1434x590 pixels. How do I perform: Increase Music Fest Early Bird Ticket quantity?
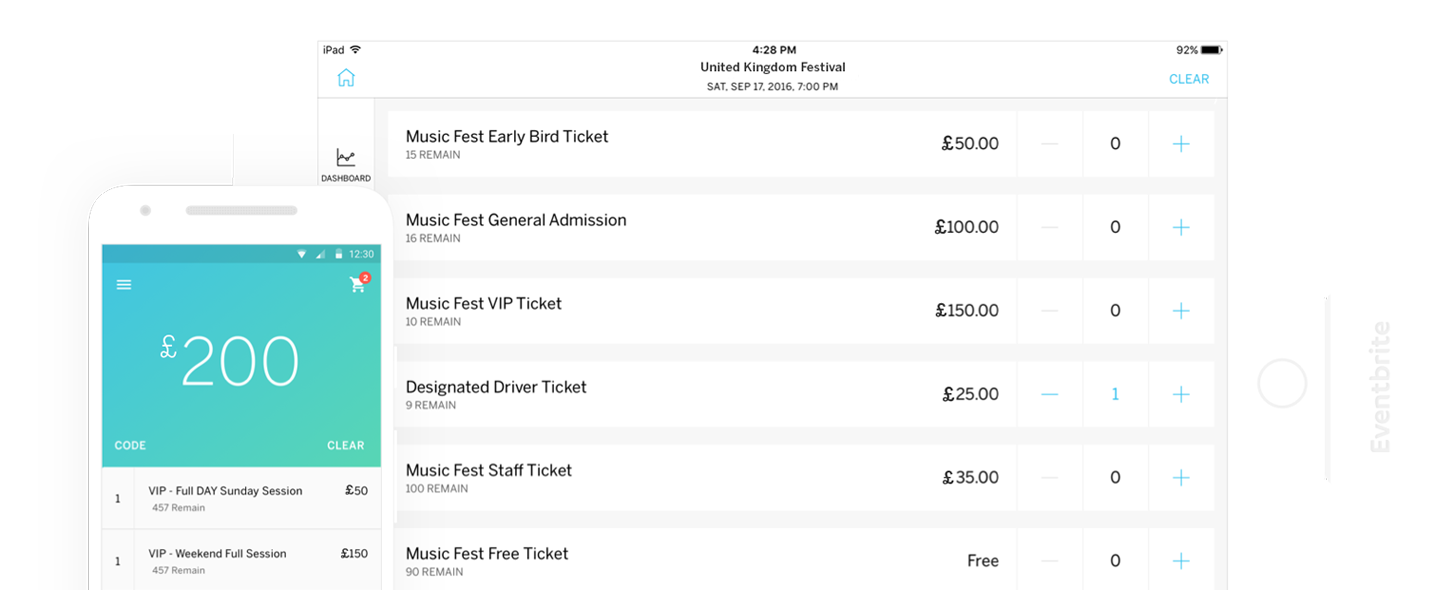coord(1181,144)
